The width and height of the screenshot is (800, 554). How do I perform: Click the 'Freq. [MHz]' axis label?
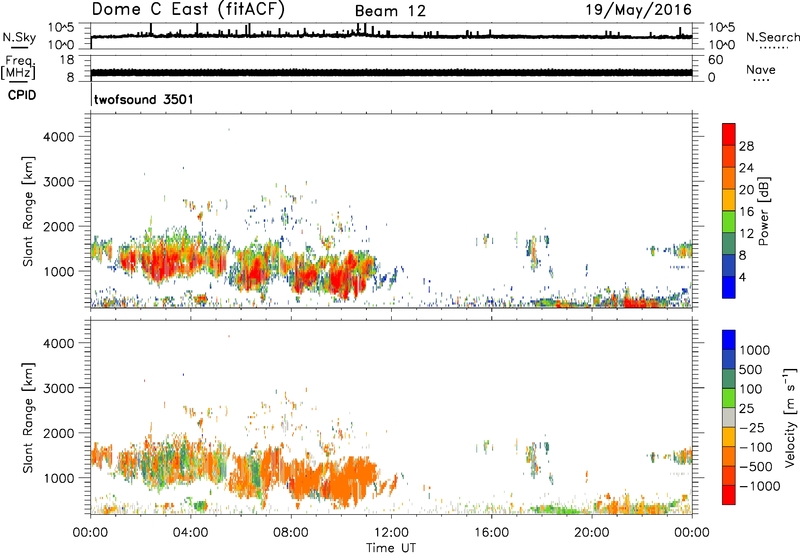tap(18, 68)
